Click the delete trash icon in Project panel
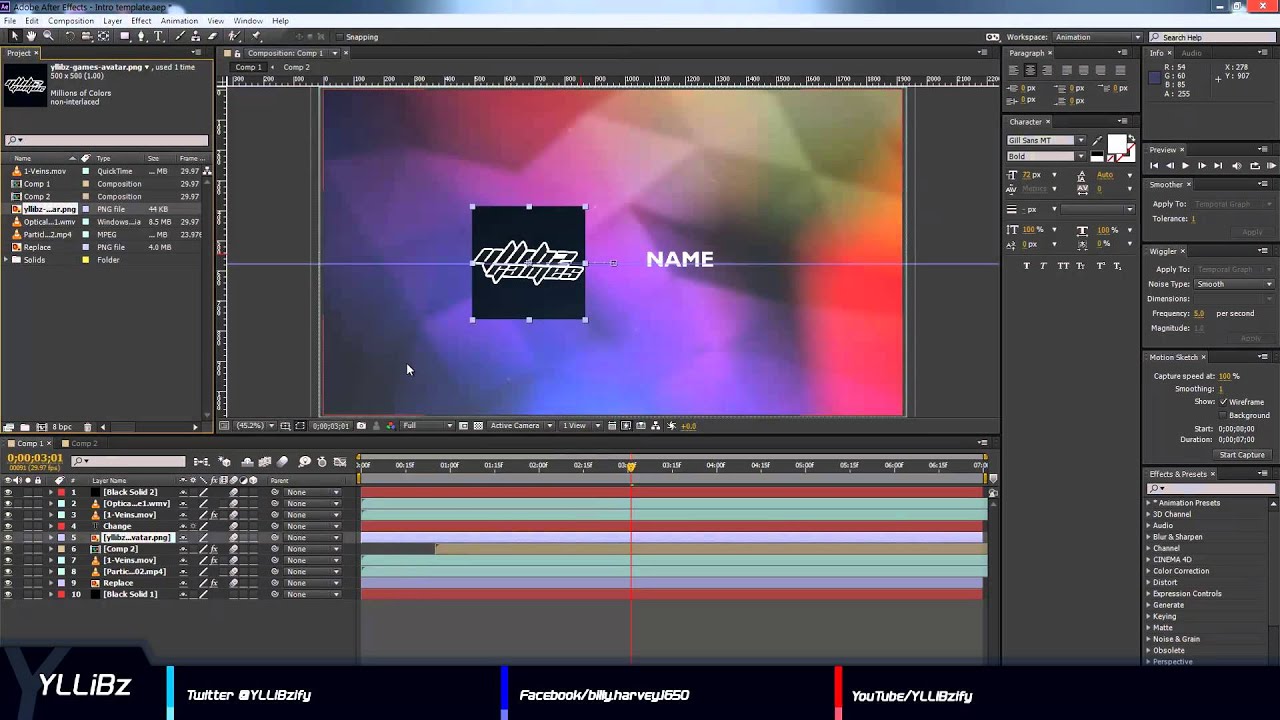1280x720 pixels. click(x=87, y=427)
